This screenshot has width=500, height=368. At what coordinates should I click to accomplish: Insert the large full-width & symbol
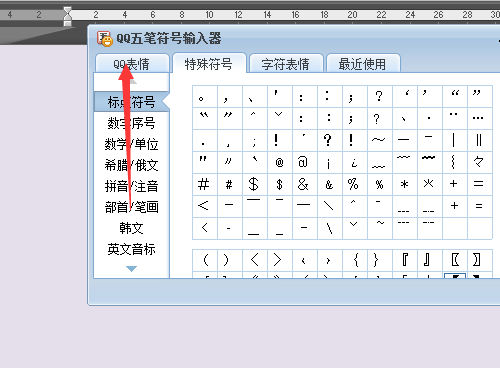(305, 184)
